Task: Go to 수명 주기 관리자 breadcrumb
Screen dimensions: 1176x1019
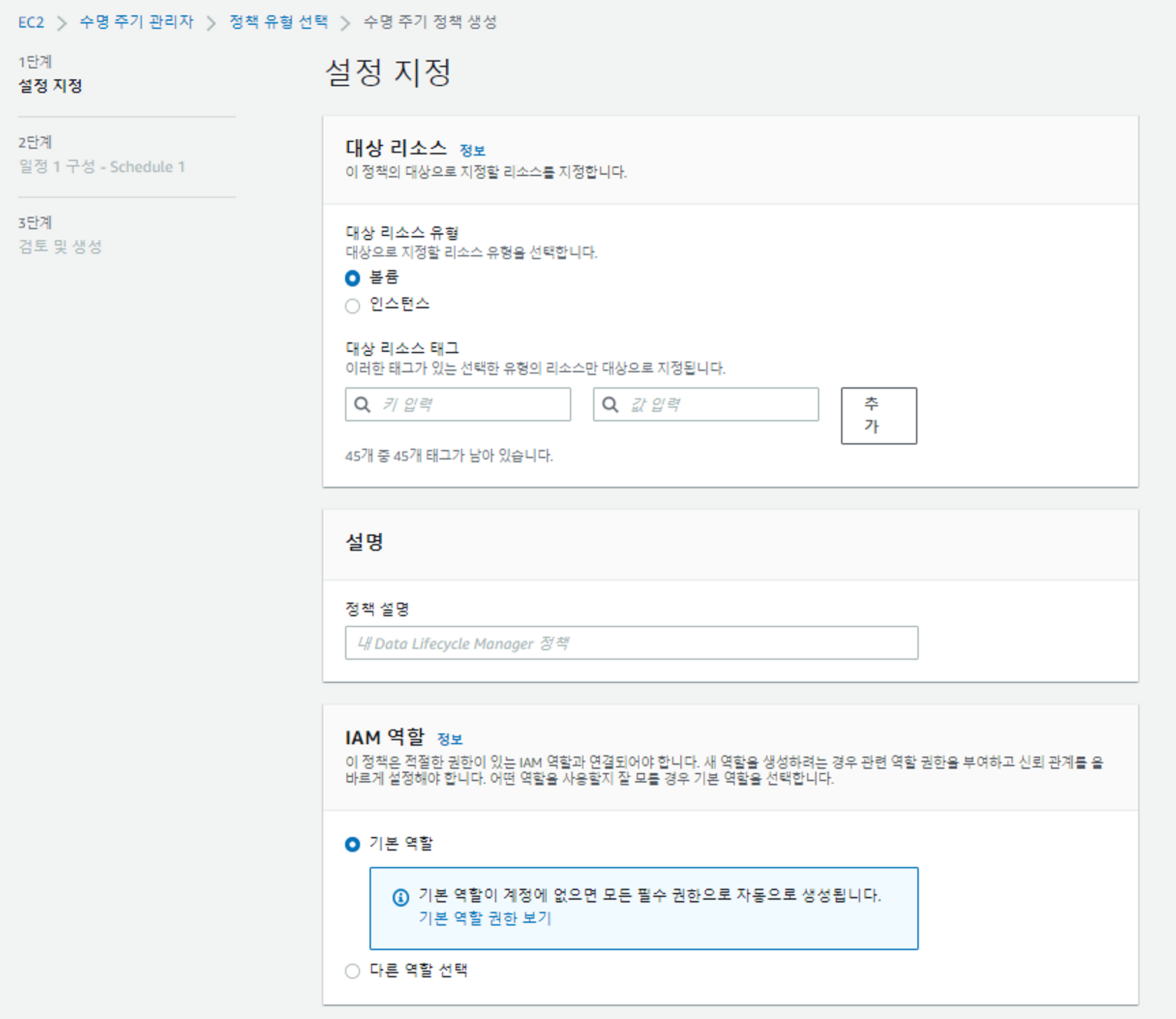Action: pos(136,22)
